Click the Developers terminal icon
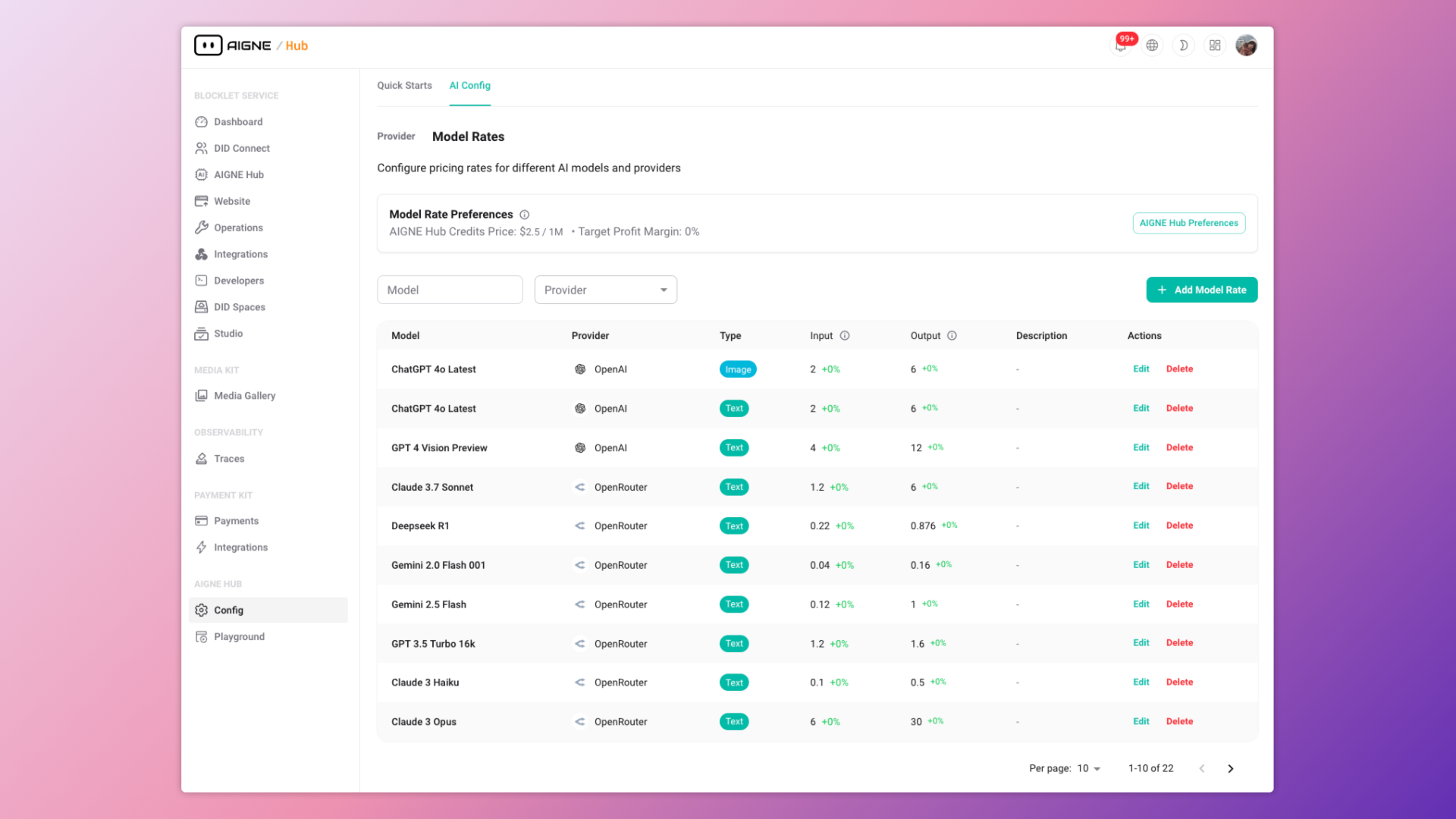The image size is (1456, 819). click(x=201, y=280)
